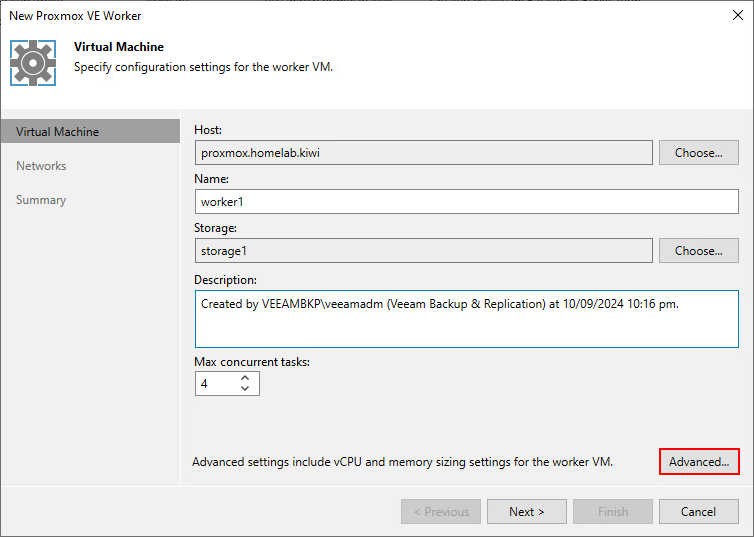Select the Virtual Machine wizard step

click(58, 132)
